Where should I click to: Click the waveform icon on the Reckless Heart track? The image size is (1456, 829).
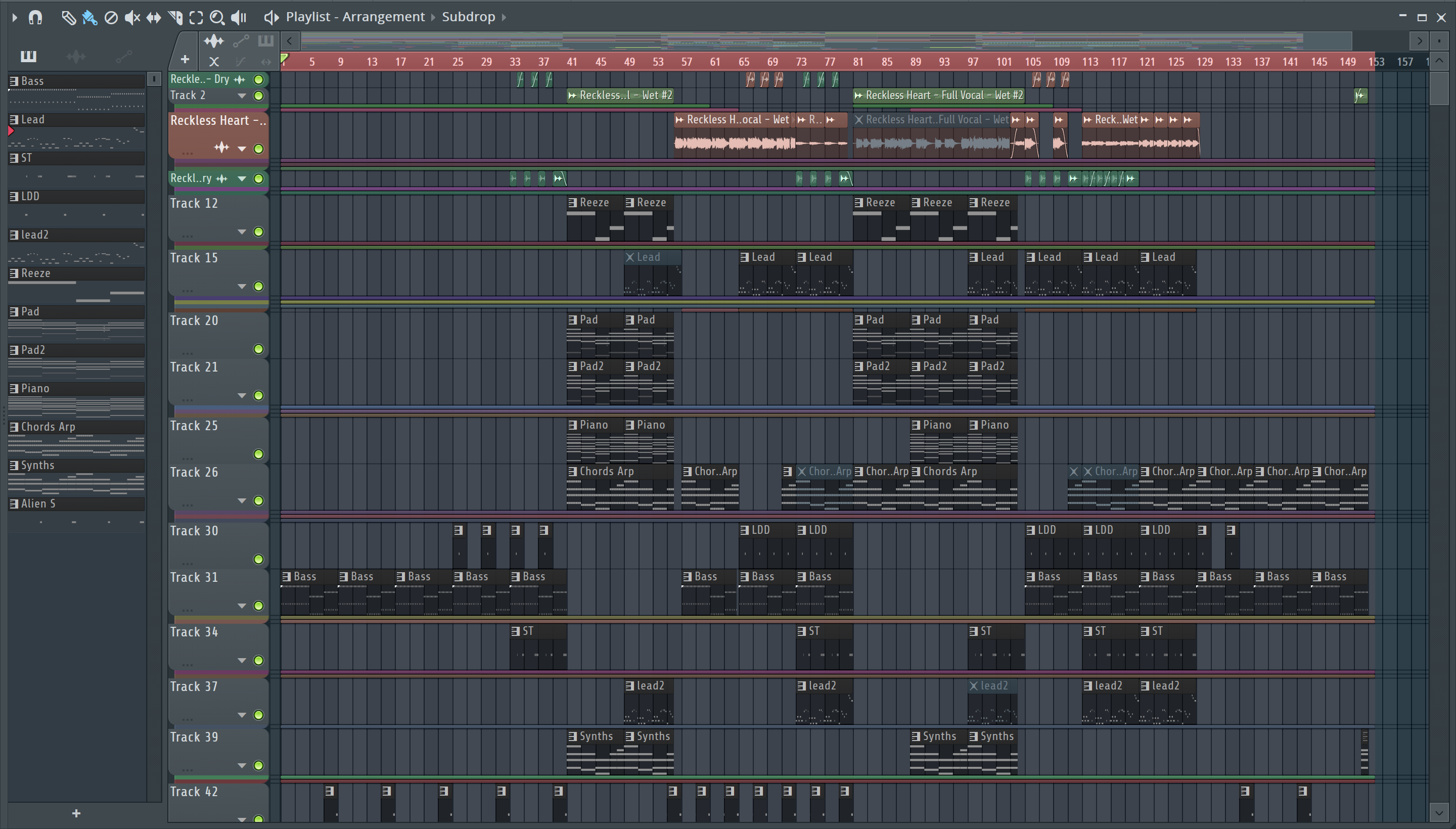pyautogui.click(x=221, y=148)
